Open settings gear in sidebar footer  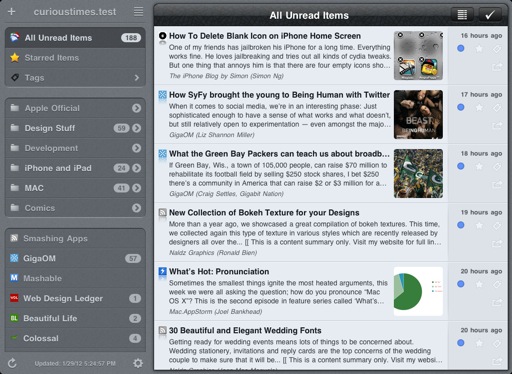[138, 363]
